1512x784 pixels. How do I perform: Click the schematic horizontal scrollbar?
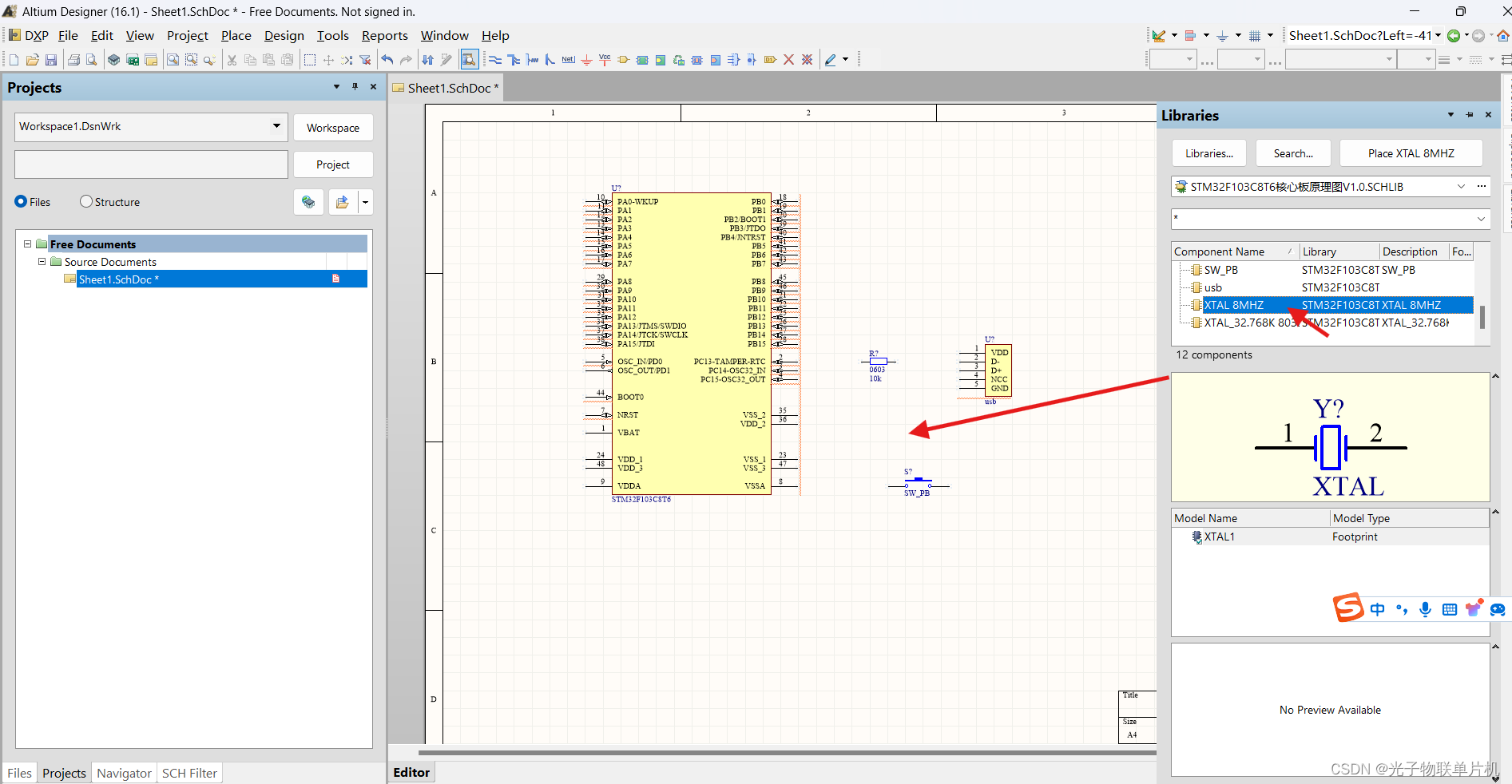(787, 752)
